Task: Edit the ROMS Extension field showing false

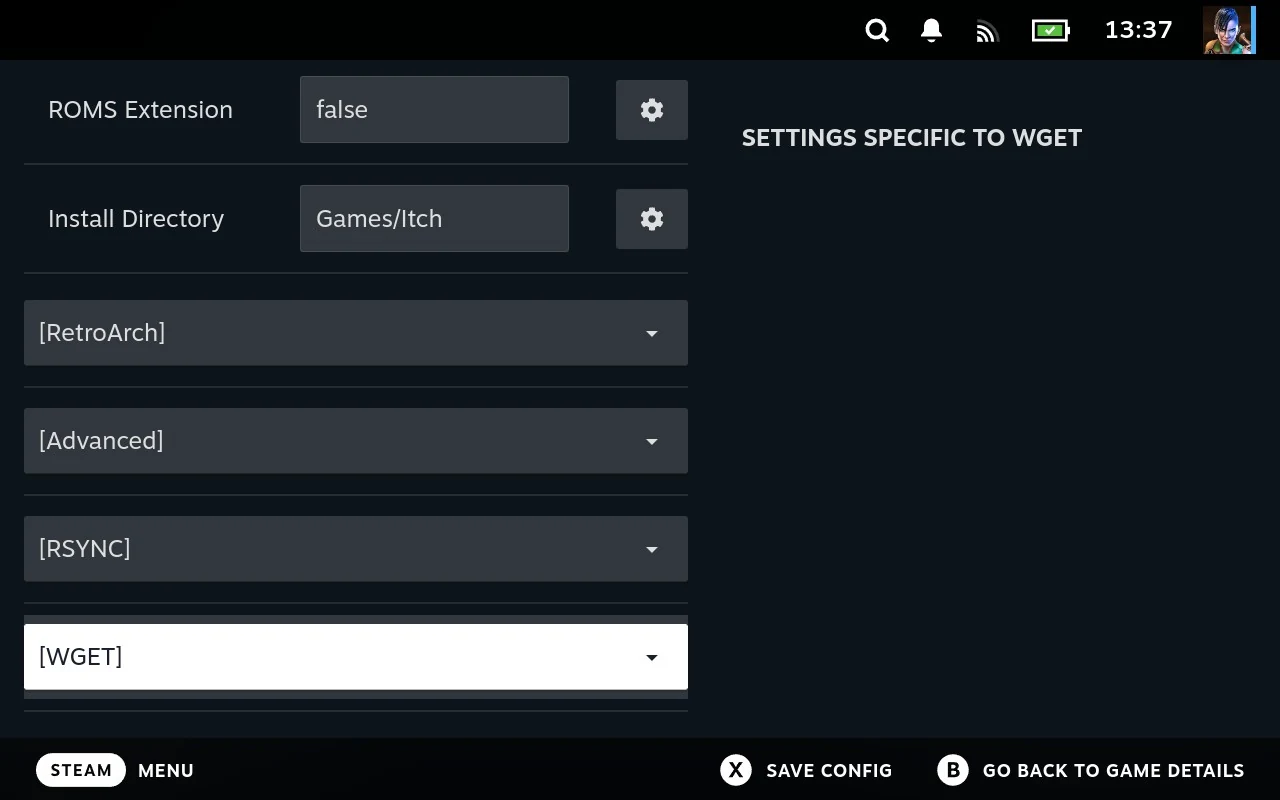Action: pyautogui.click(x=434, y=110)
